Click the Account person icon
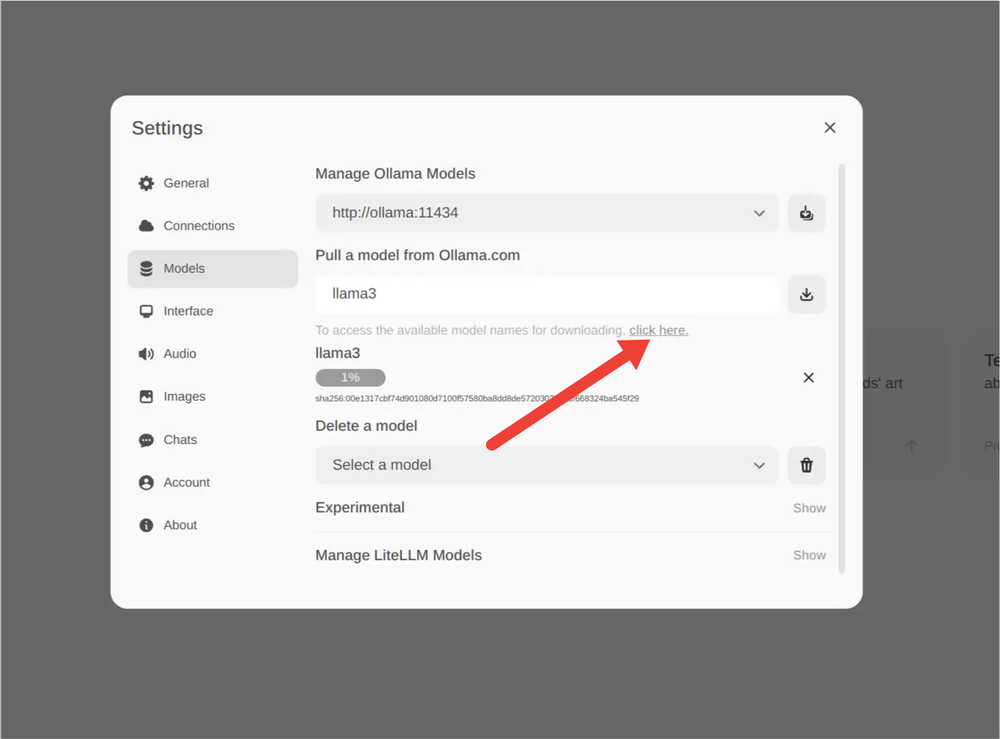Viewport: 1000px width, 739px height. (146, 483)
